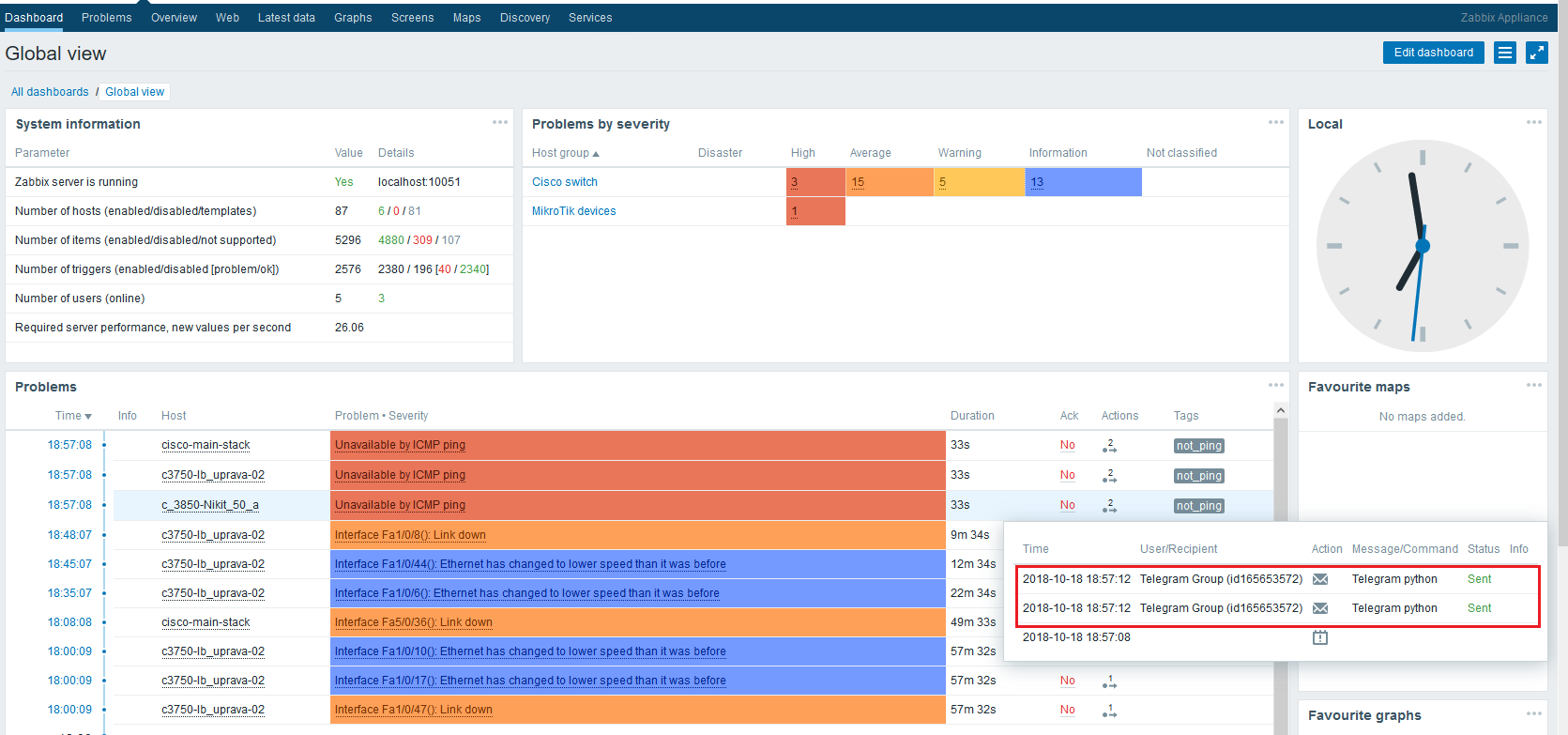Click second Telegram message envelope icon
This screenshot has height=735, width=1568.
[1320, 608]
